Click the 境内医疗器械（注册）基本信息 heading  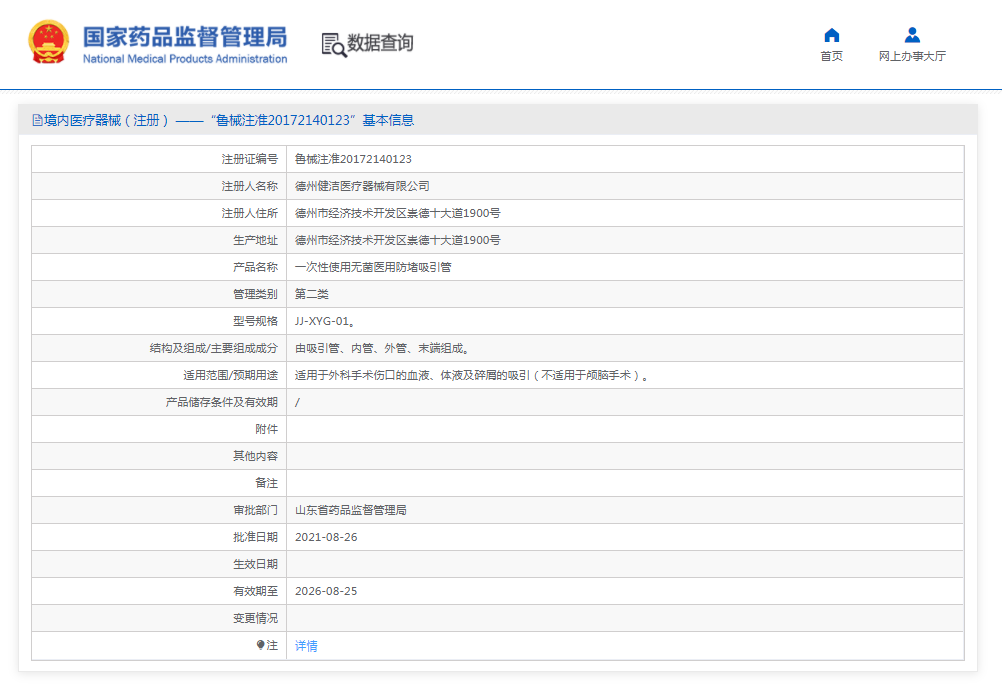pos(223,120)
